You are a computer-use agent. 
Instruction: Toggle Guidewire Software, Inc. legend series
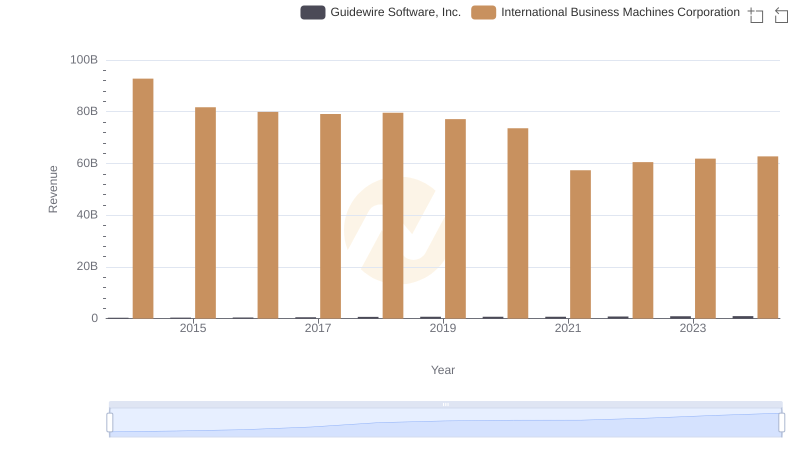pos(381,12)
